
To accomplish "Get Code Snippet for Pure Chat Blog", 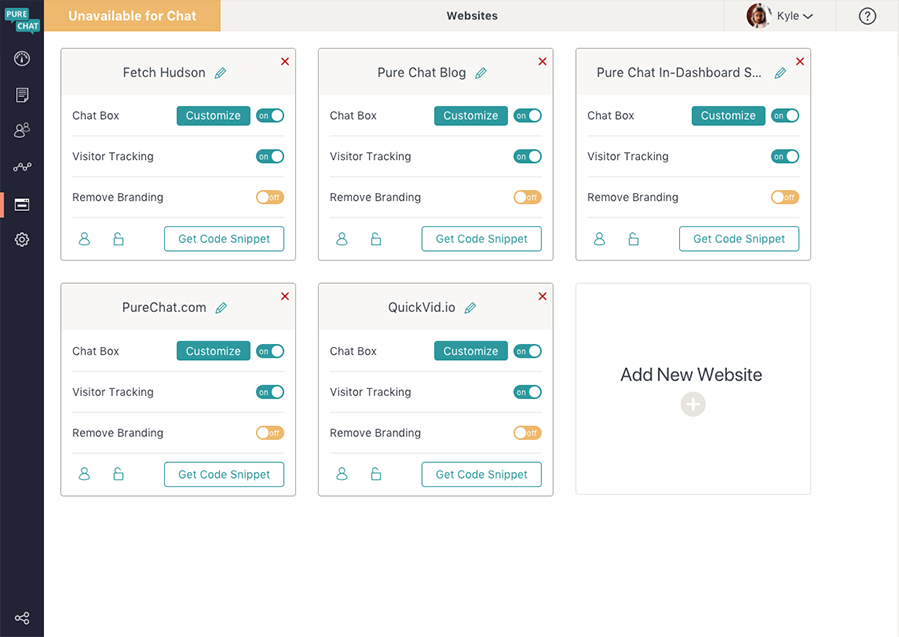I will [482, 239].
